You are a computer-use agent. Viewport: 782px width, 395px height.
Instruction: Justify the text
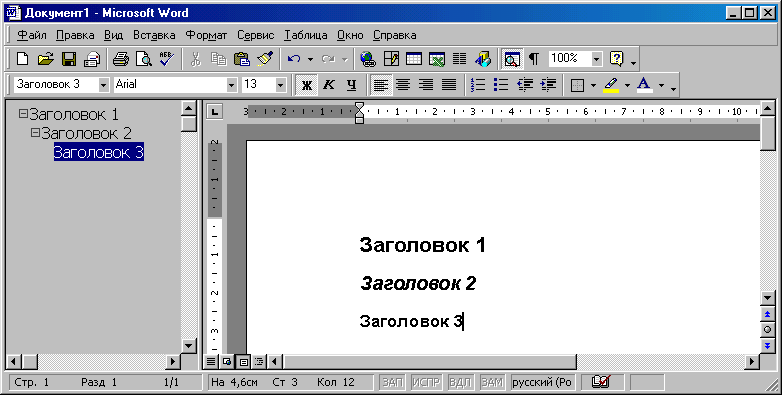449,85
